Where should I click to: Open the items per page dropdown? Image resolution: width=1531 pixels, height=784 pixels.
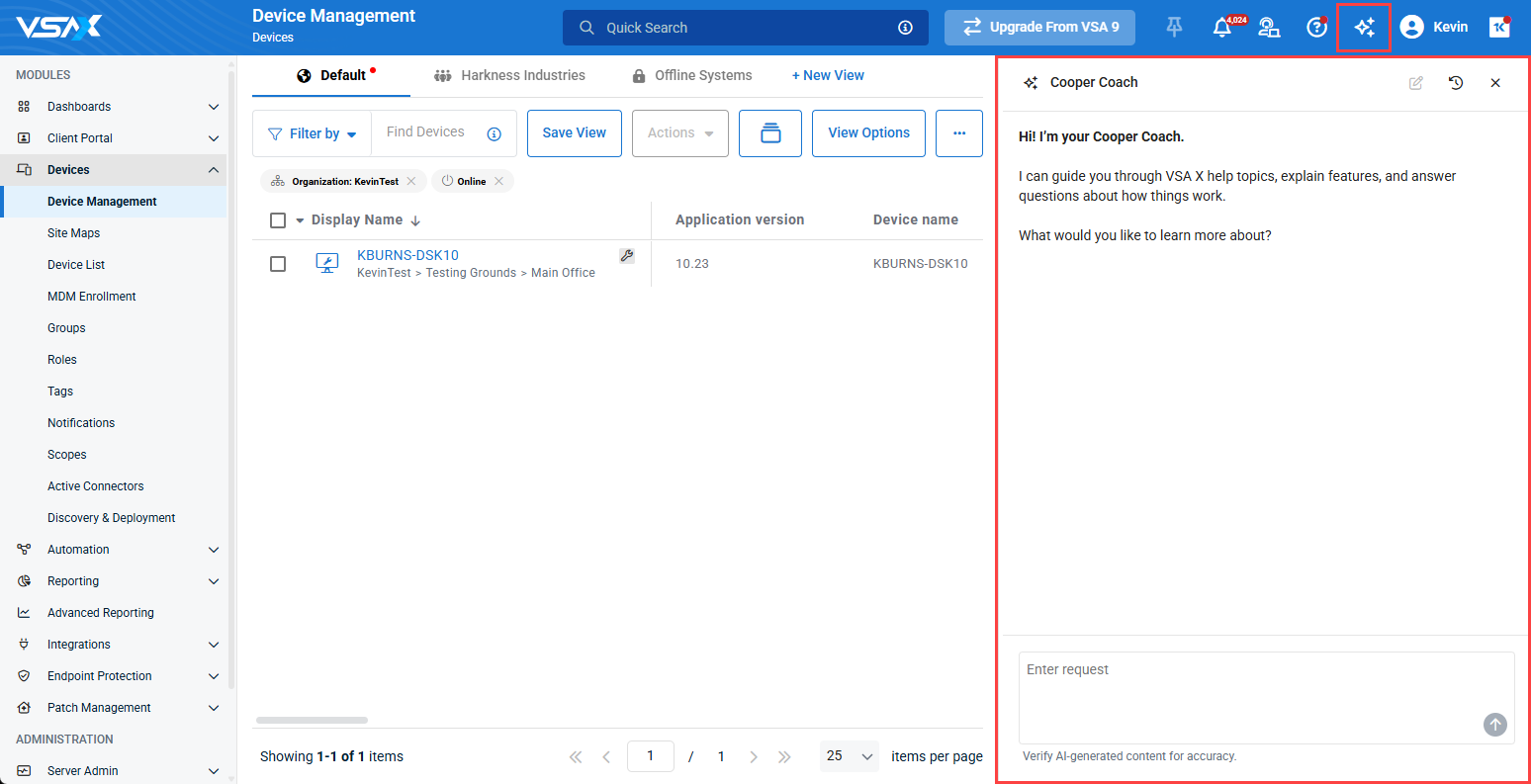click(x=849, y=756)
